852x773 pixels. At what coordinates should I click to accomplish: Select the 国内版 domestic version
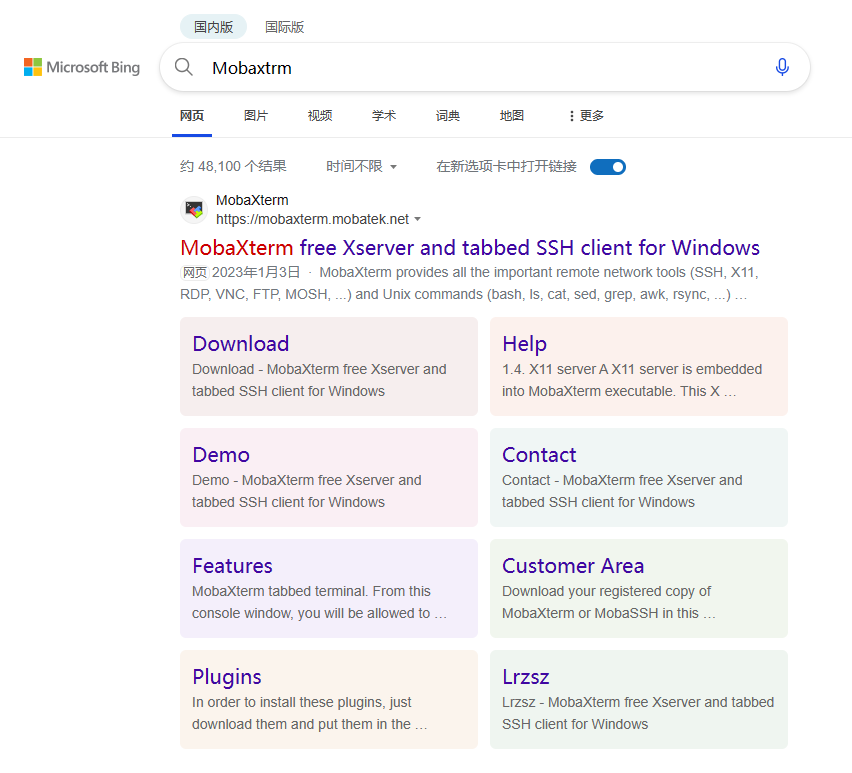click(213, 27)
